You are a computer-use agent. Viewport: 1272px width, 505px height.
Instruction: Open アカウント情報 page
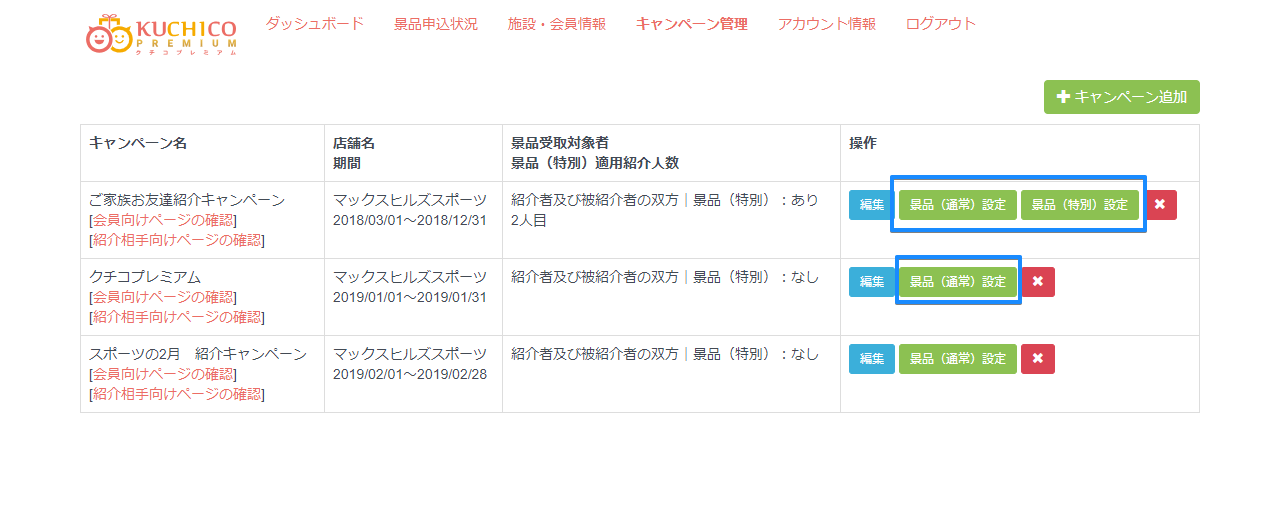827,24
